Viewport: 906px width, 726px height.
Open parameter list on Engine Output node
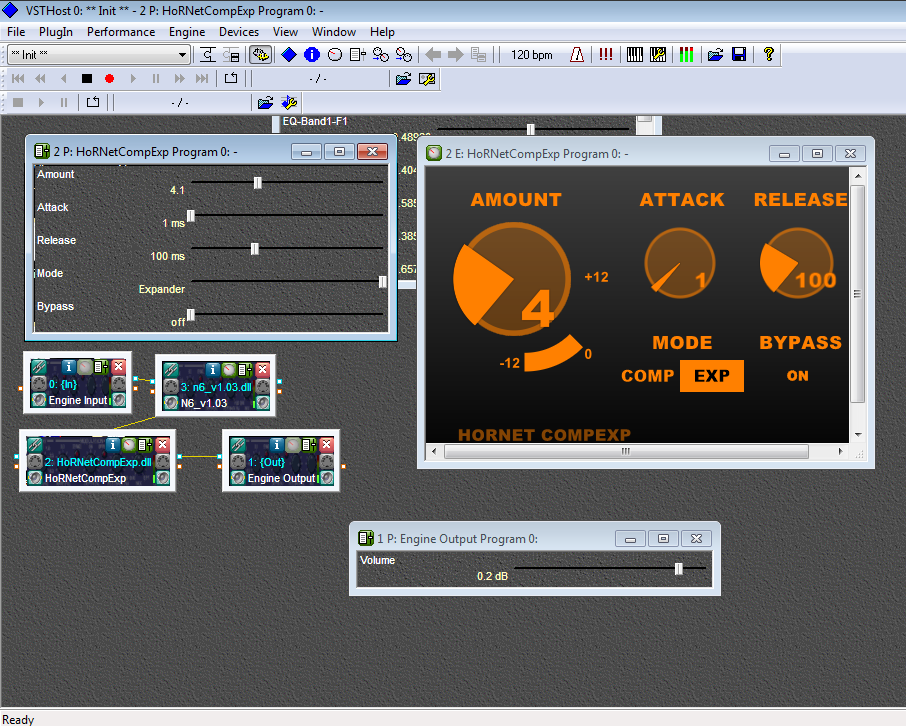click(x=309, y=444)
